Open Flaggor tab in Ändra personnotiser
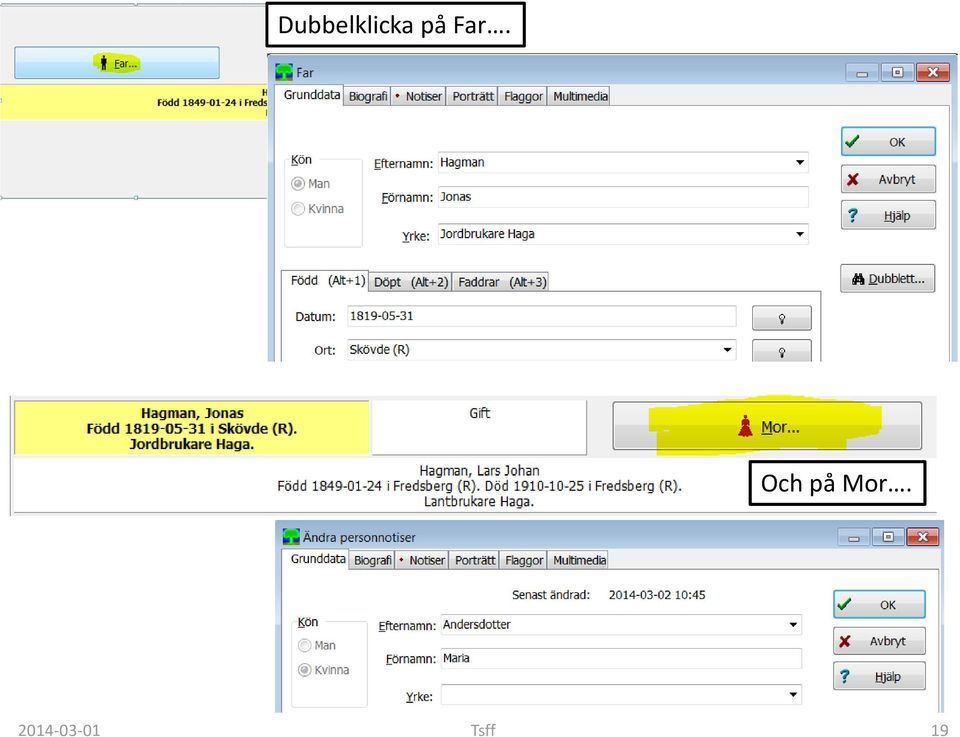 tap(524, 560)
